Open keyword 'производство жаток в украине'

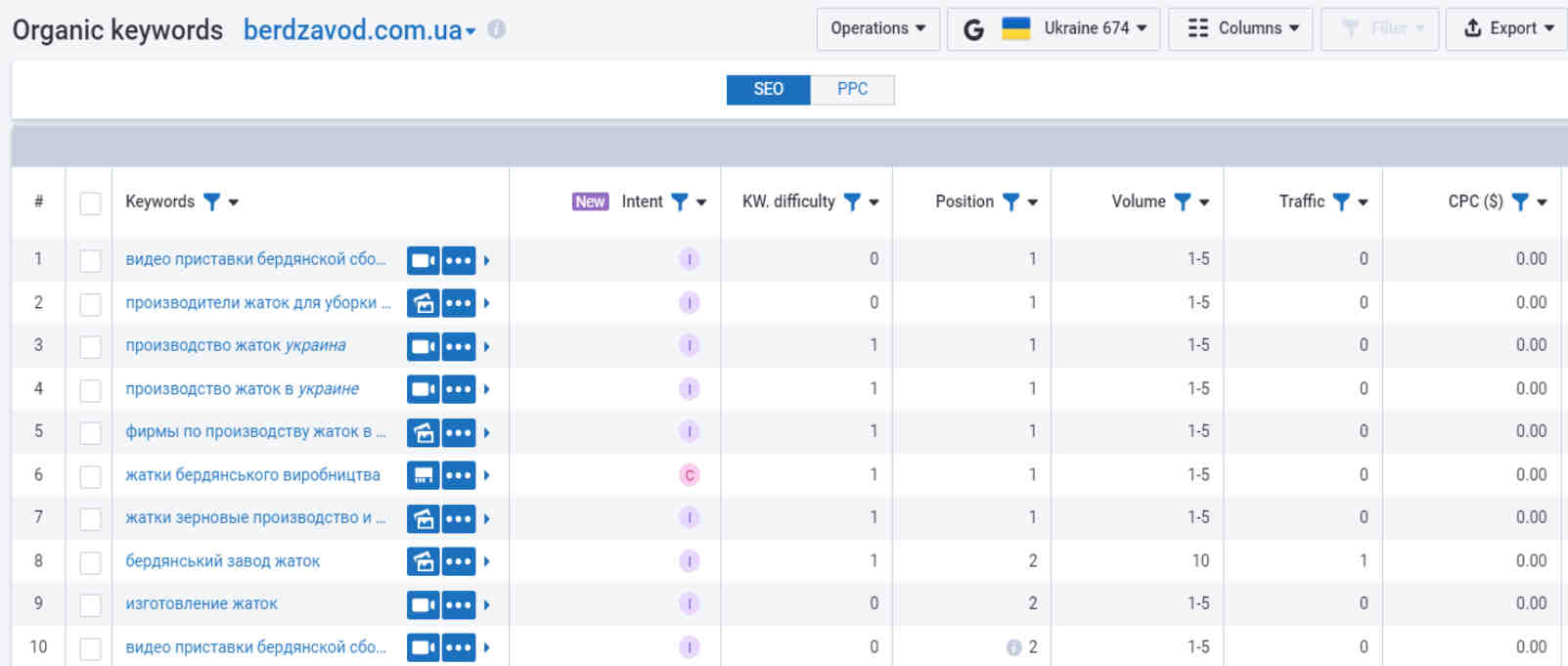coord(243,389)
